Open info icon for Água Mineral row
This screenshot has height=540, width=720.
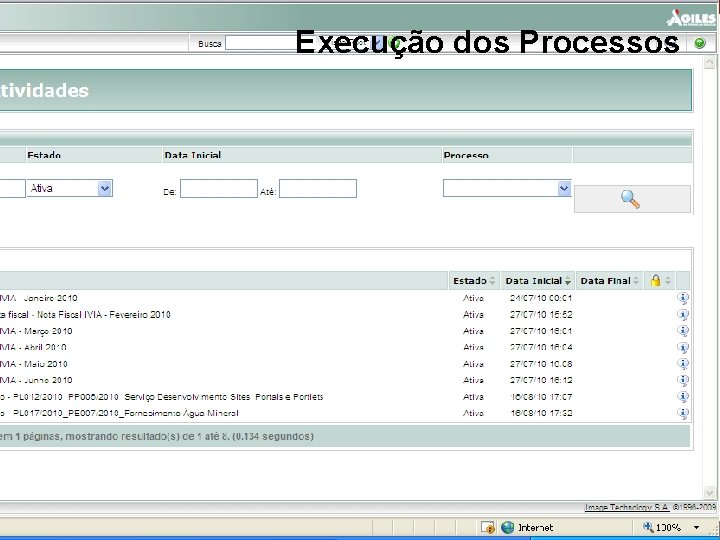click(x=683, y=413)
